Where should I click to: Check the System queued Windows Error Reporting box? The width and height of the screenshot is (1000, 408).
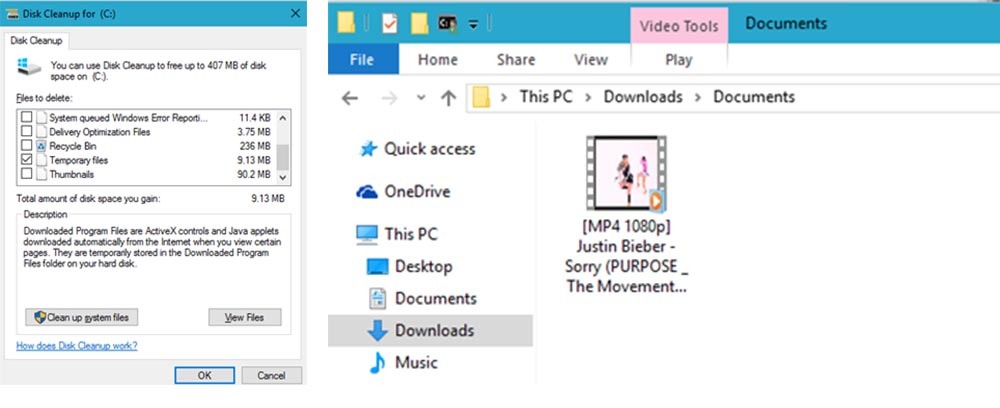point(26,118)
